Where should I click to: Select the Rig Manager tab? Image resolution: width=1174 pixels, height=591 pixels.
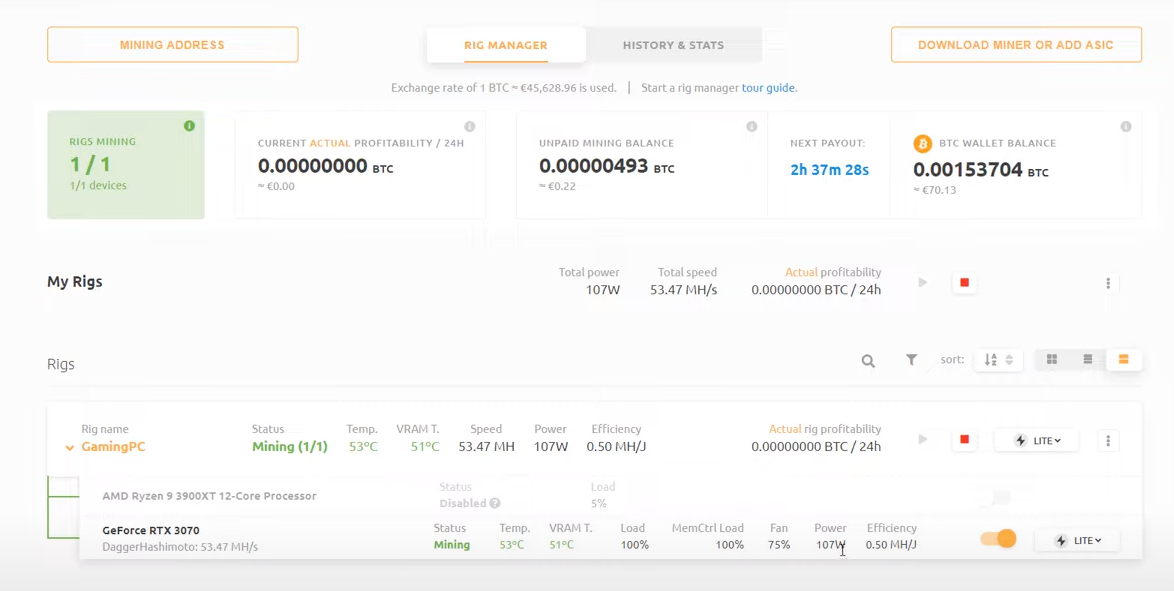[505, 45]
